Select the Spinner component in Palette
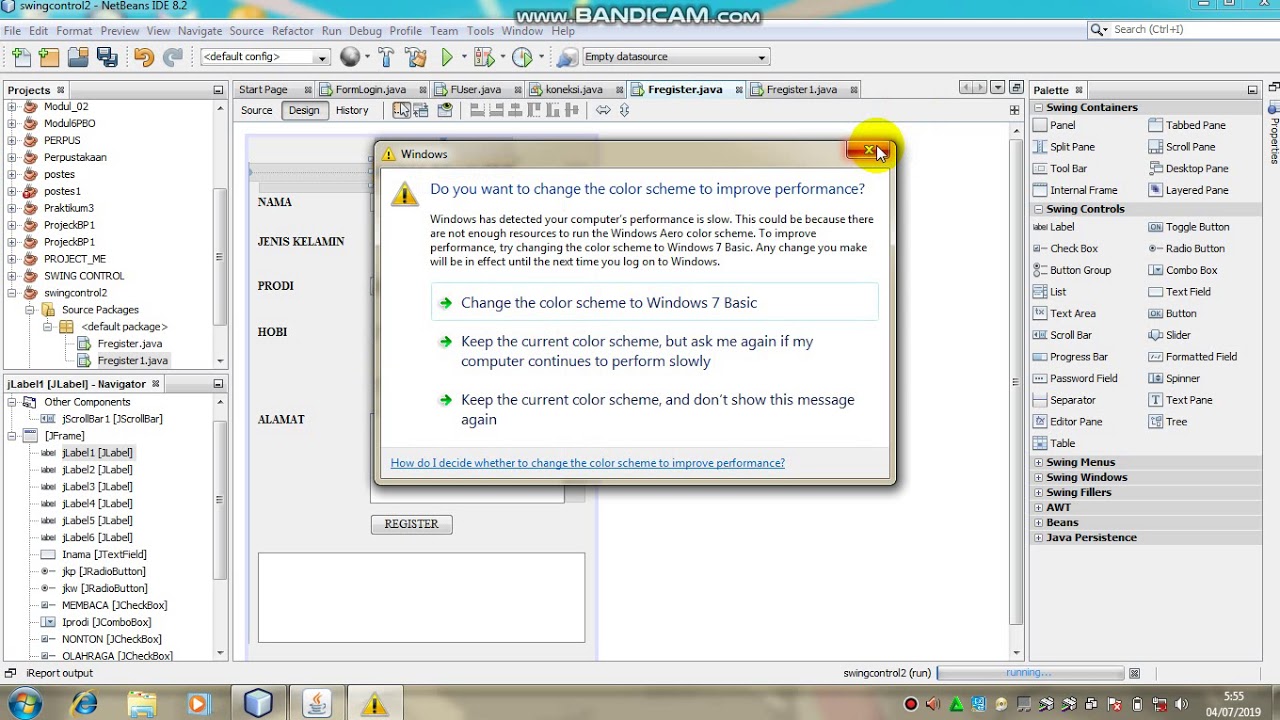This screenshot has width=1280, height=720. [1174, 378]
